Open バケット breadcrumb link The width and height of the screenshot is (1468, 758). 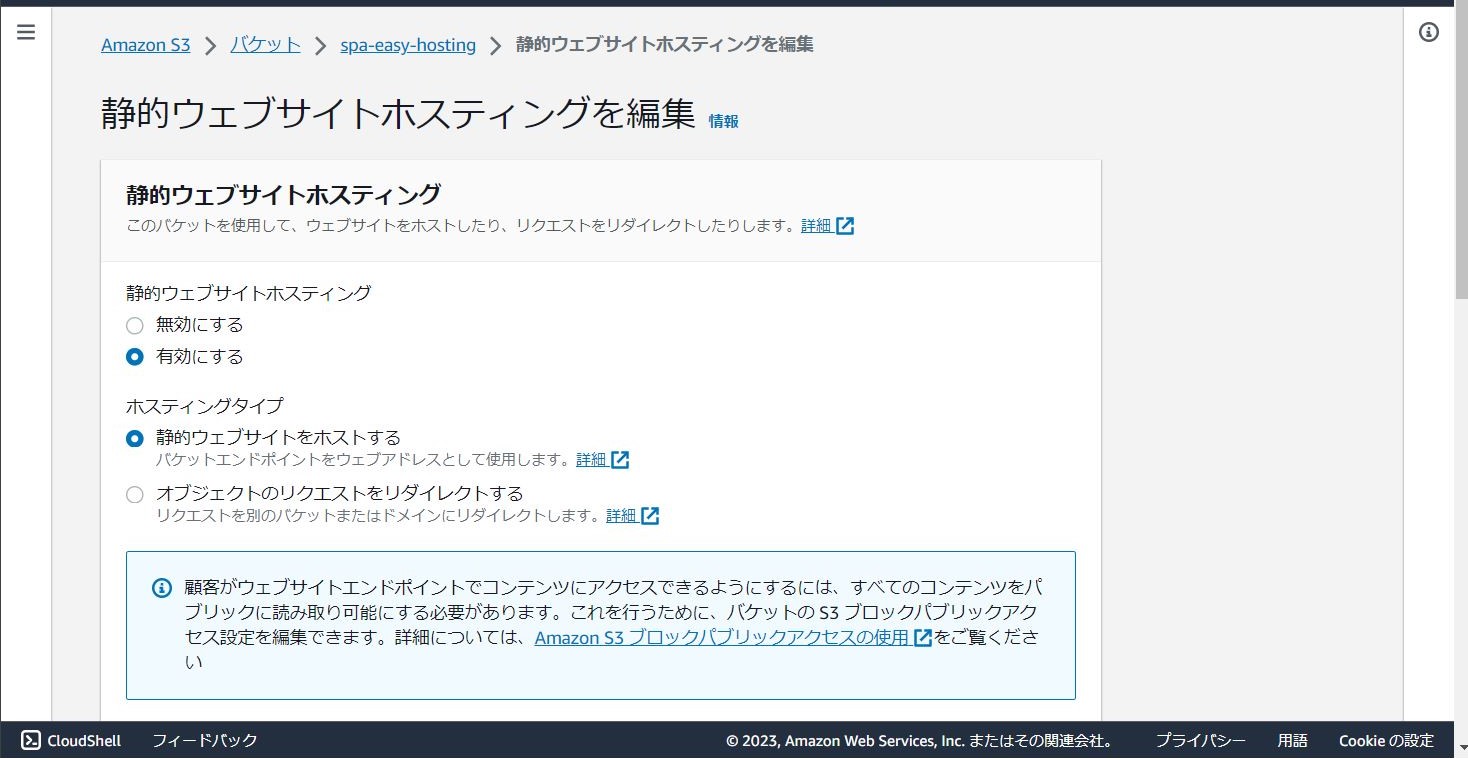pos(265,45)
